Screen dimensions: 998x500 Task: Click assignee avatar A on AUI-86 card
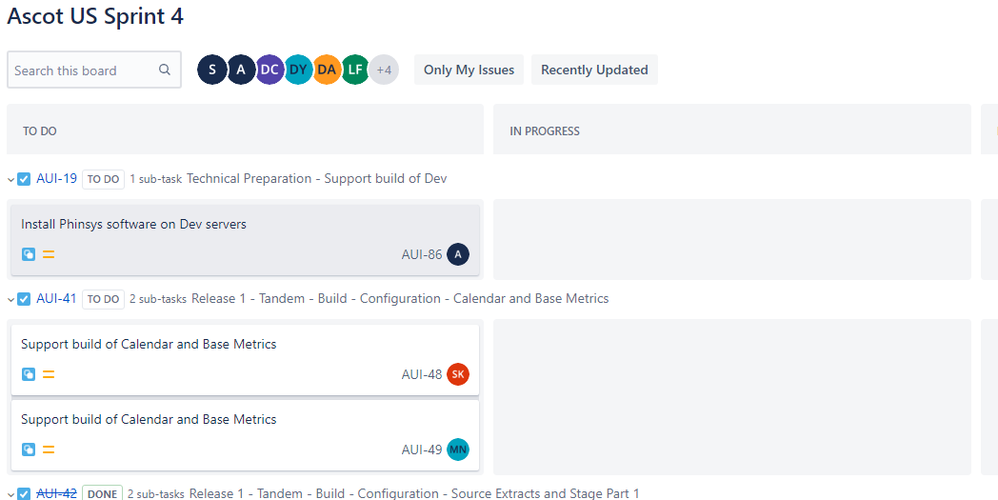pyautogui.click(x=458, y=254)
